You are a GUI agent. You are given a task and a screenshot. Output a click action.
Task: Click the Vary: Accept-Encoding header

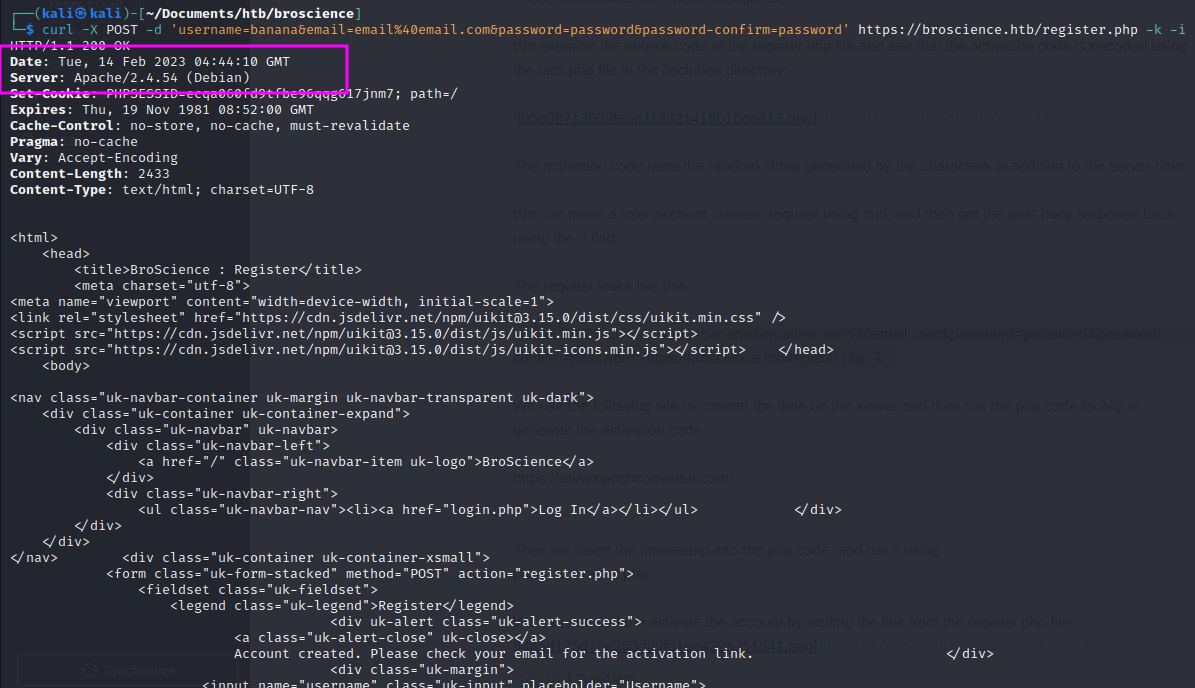point(94,158)
